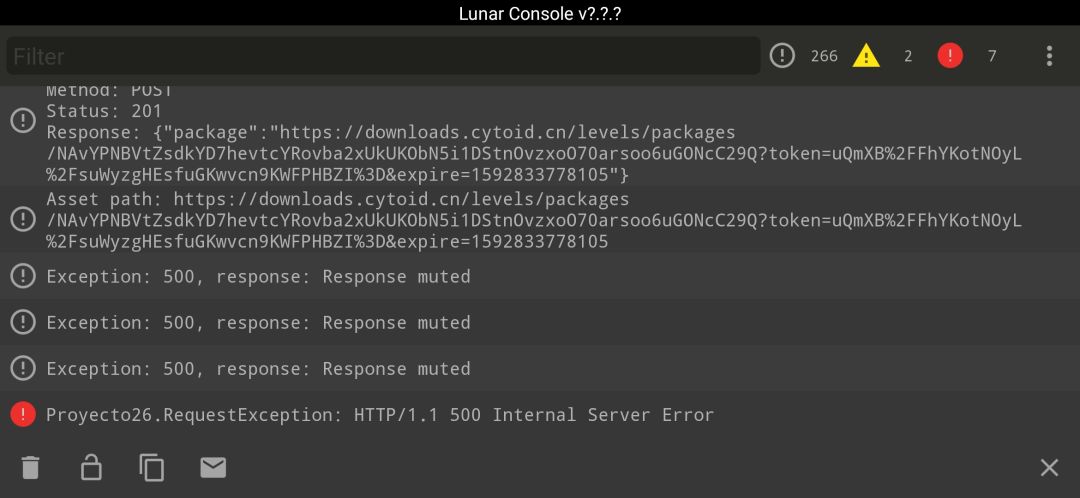The height and width of the screenshot is (498, 1080).
Task: Select the Proyecto26.RequestException error entry
Action: click(x=540, y=415)
